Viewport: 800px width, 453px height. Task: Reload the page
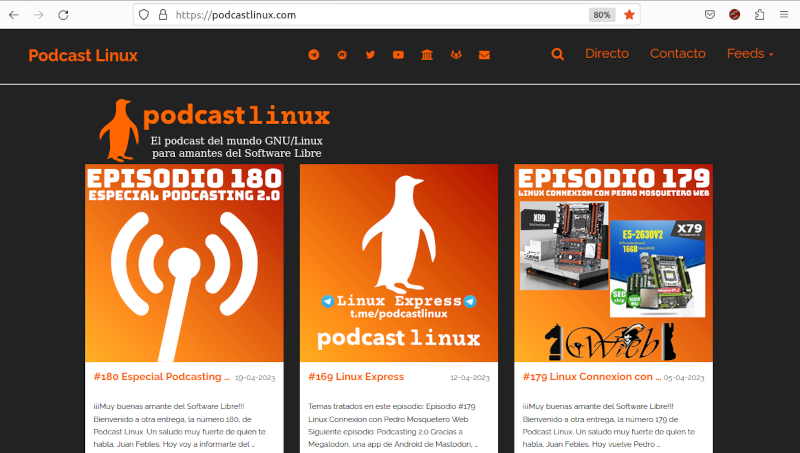click(x=63, y=15)
